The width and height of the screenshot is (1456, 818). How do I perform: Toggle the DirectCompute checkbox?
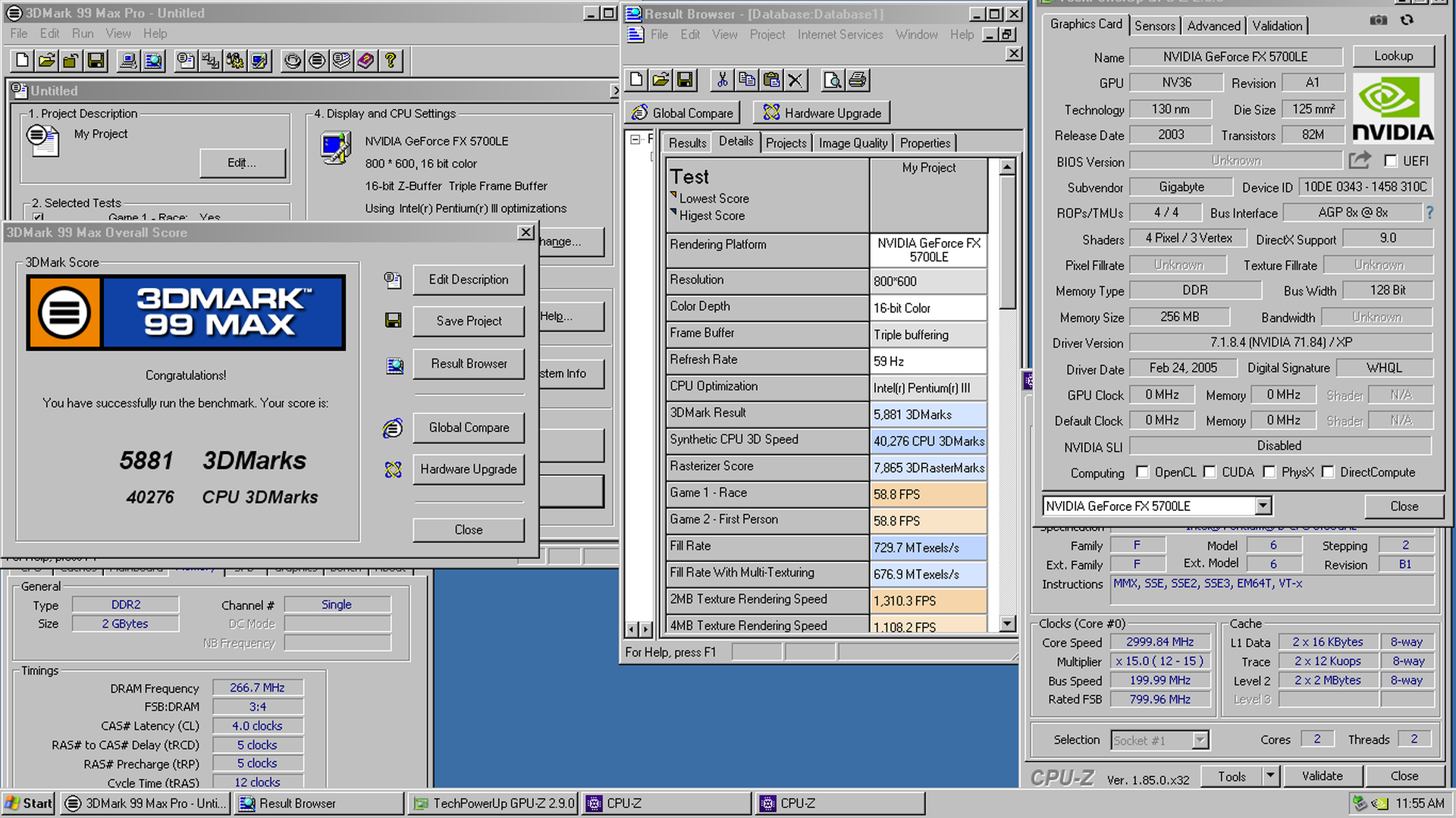point(1328,472)
